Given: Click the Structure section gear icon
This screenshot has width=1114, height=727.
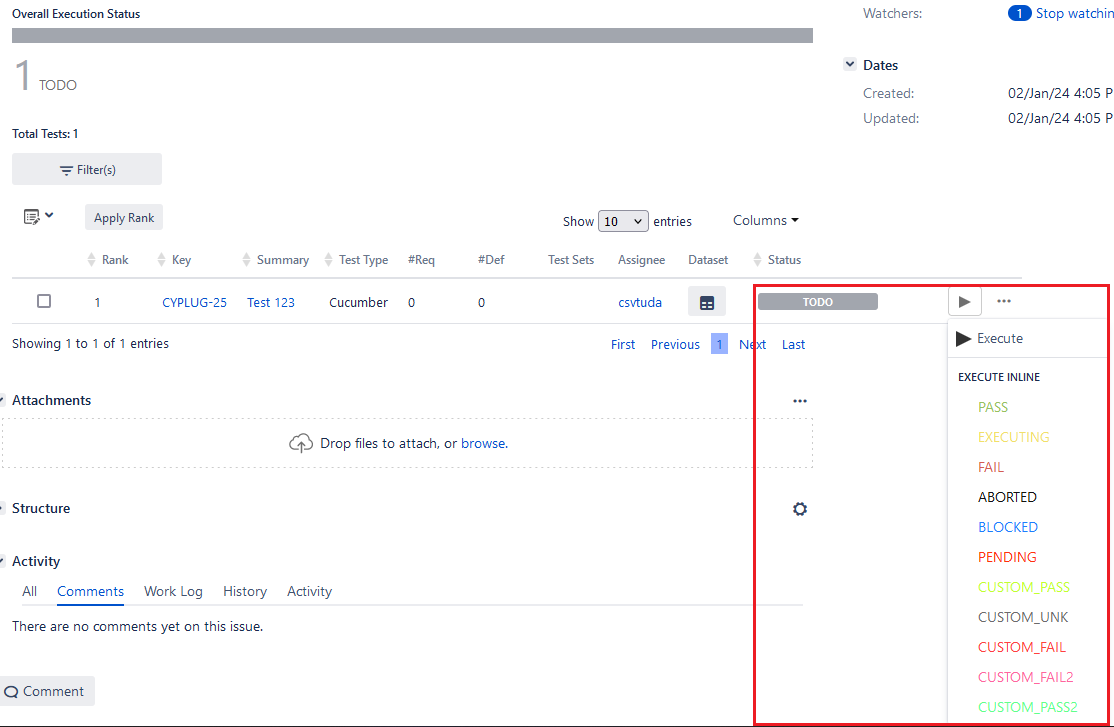Looking at the screenshot, I should tap(799, 509).
